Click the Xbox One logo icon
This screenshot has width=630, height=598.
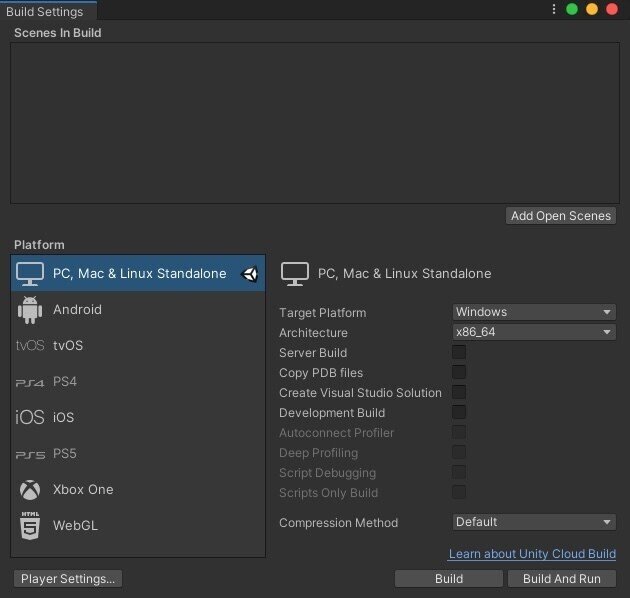pos(30,490)
